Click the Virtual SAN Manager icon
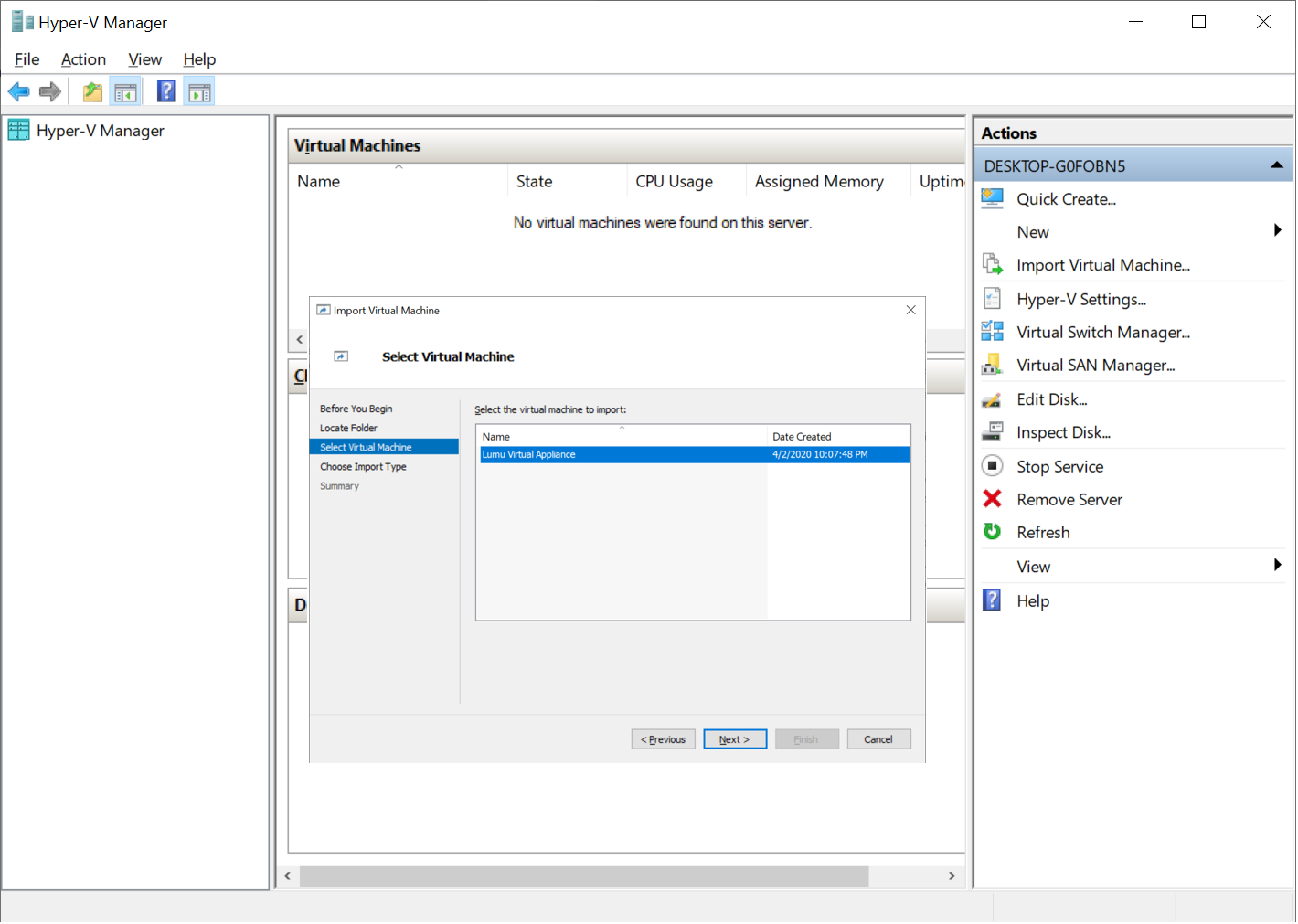This screenshot has width=1298, height=924. [x=993, y=365]
